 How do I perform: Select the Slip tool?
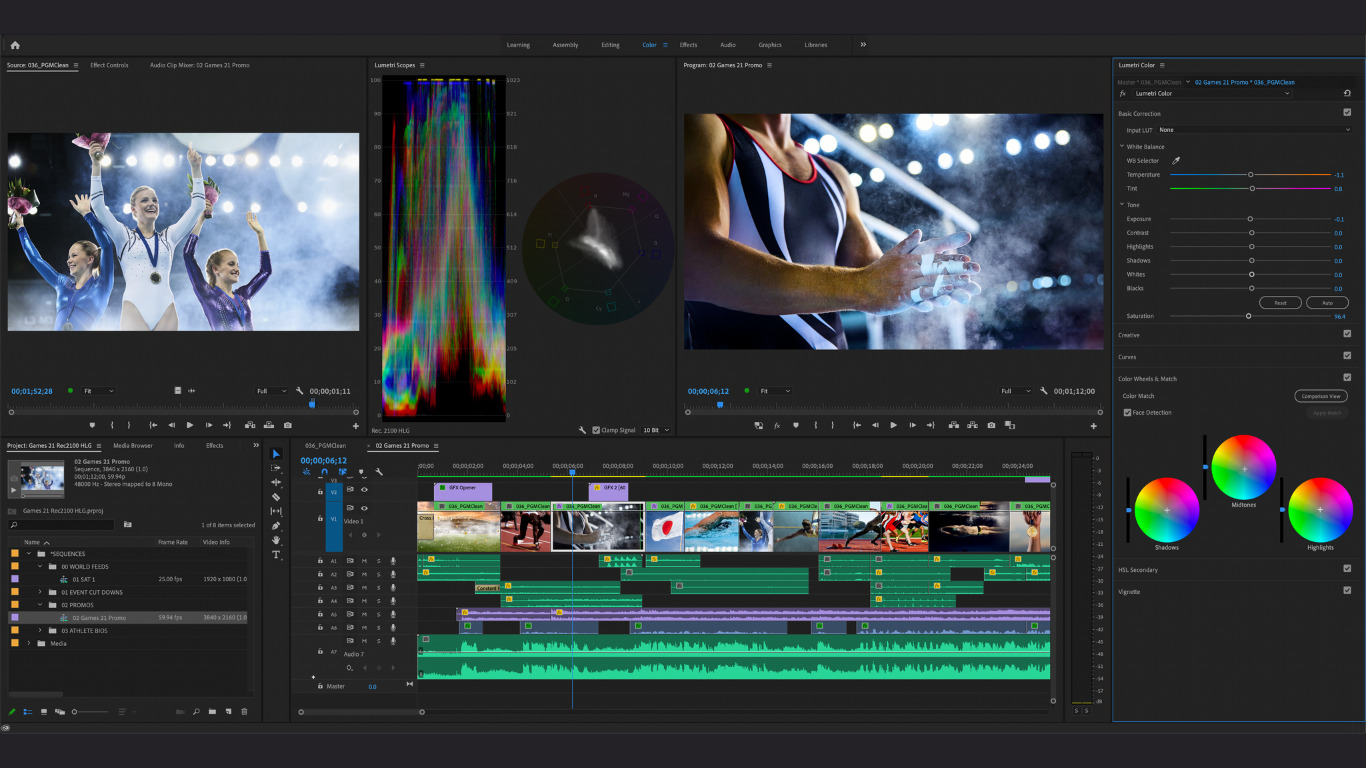pyautogui.click(x=277, y=511)
